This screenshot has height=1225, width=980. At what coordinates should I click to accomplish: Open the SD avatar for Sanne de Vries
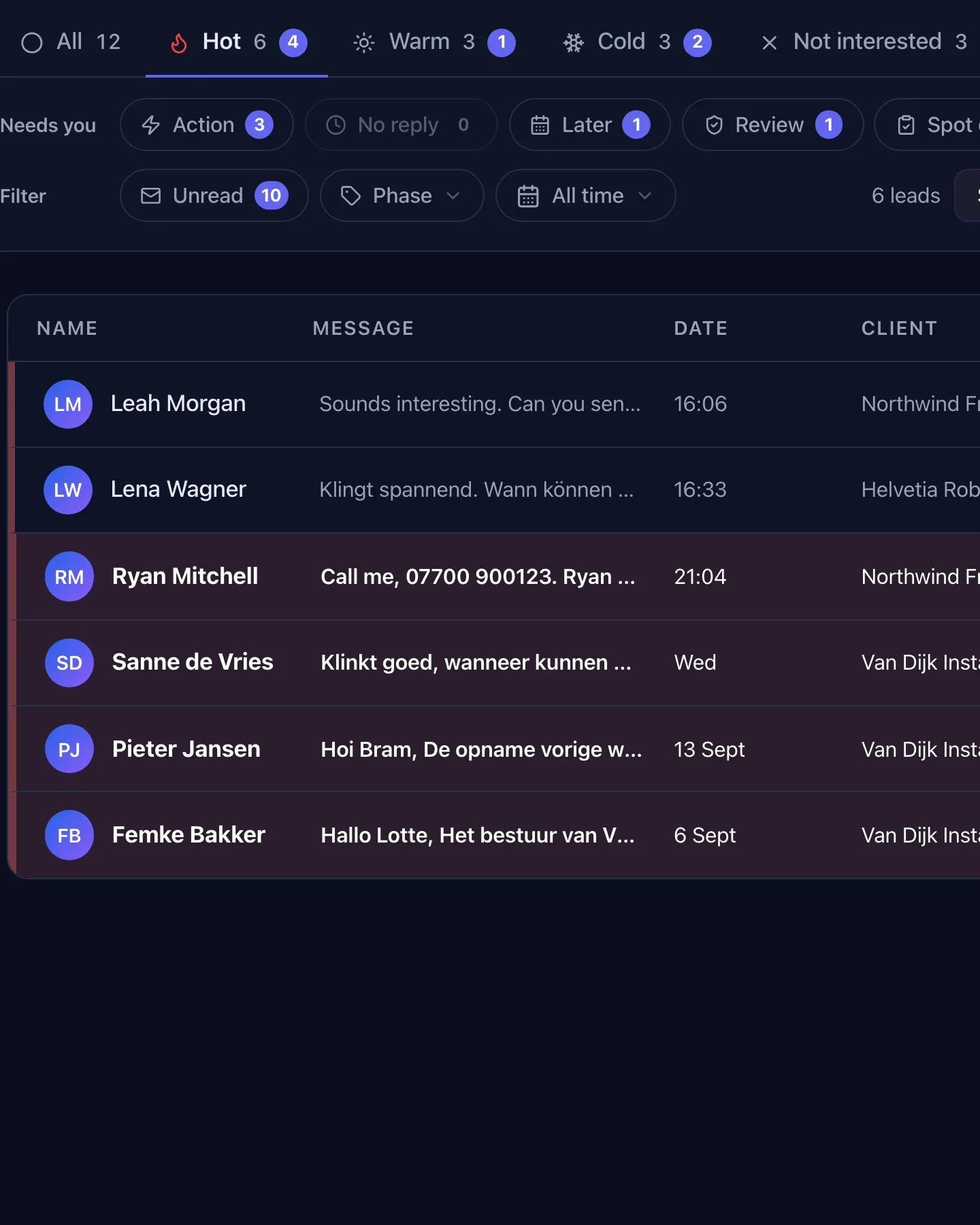point(69,663)
